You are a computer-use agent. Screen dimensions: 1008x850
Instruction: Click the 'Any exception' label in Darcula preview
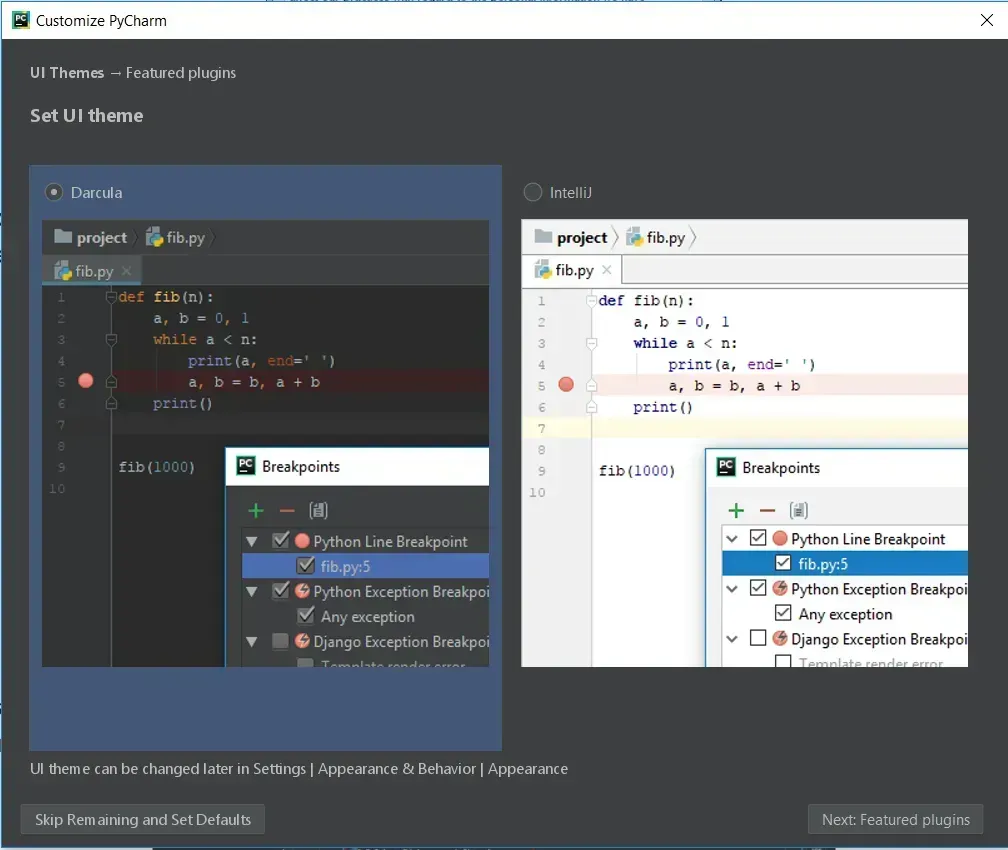368,617
